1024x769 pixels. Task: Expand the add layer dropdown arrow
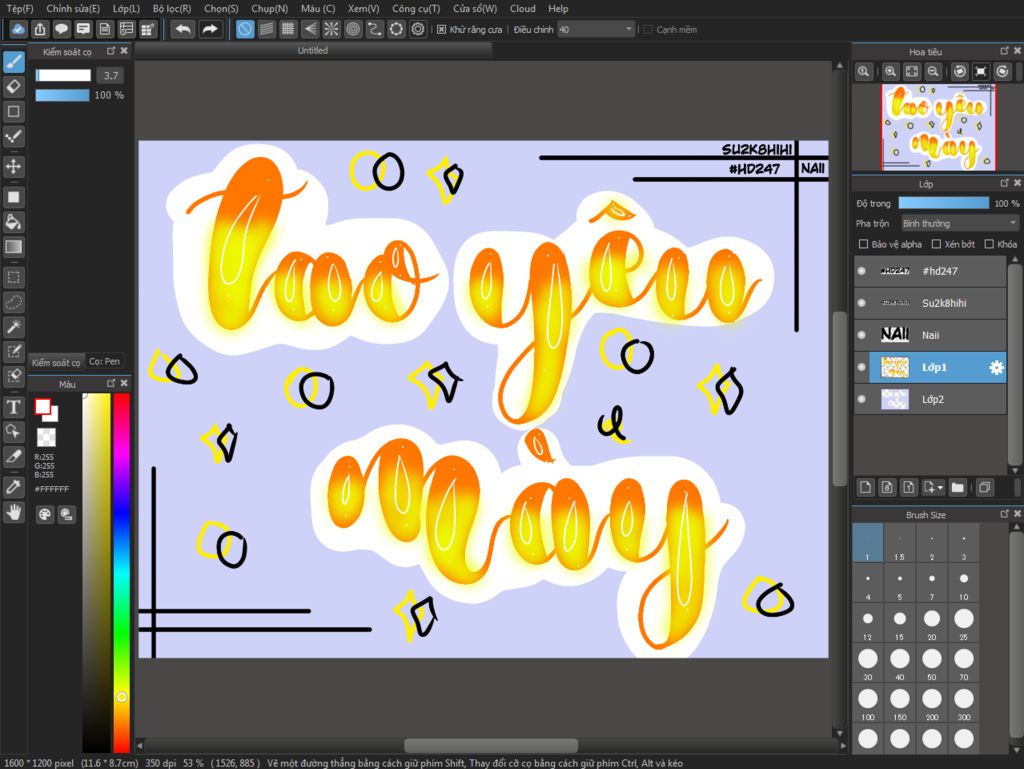940,488
